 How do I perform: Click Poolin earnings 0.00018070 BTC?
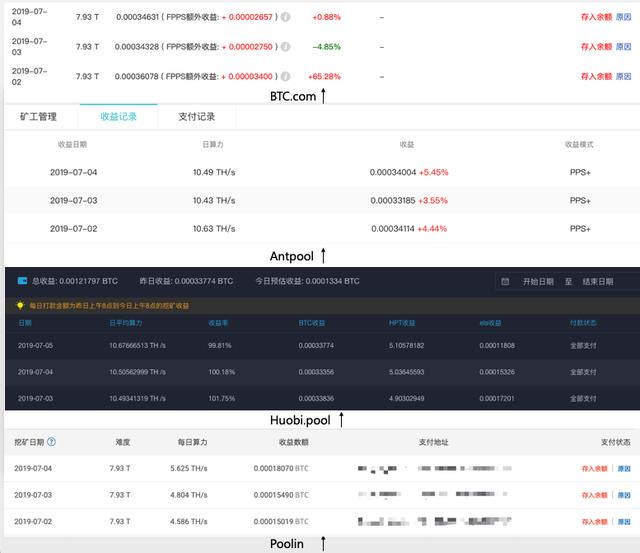tap(281, 469)
